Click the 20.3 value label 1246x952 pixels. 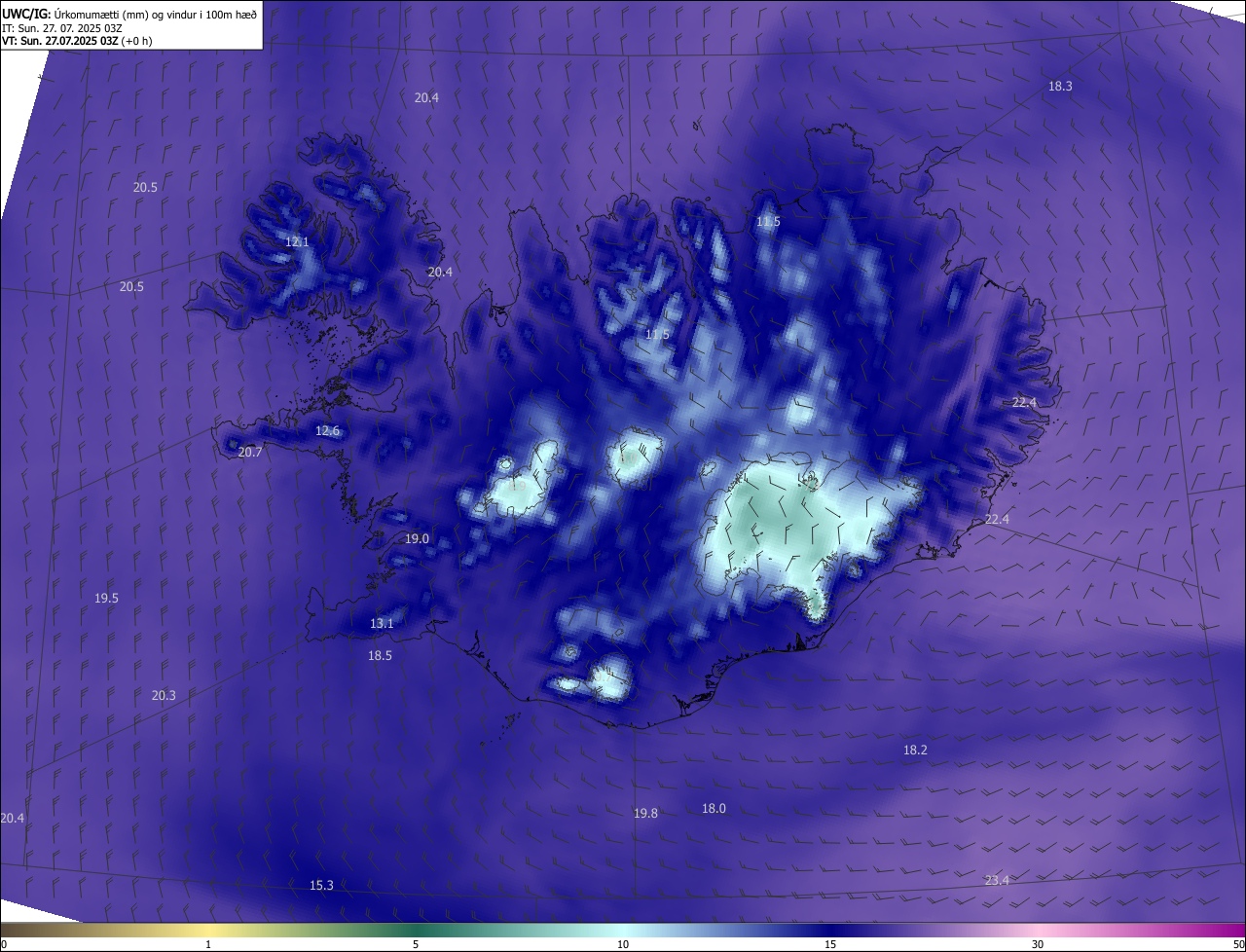[x=164, y=695]
